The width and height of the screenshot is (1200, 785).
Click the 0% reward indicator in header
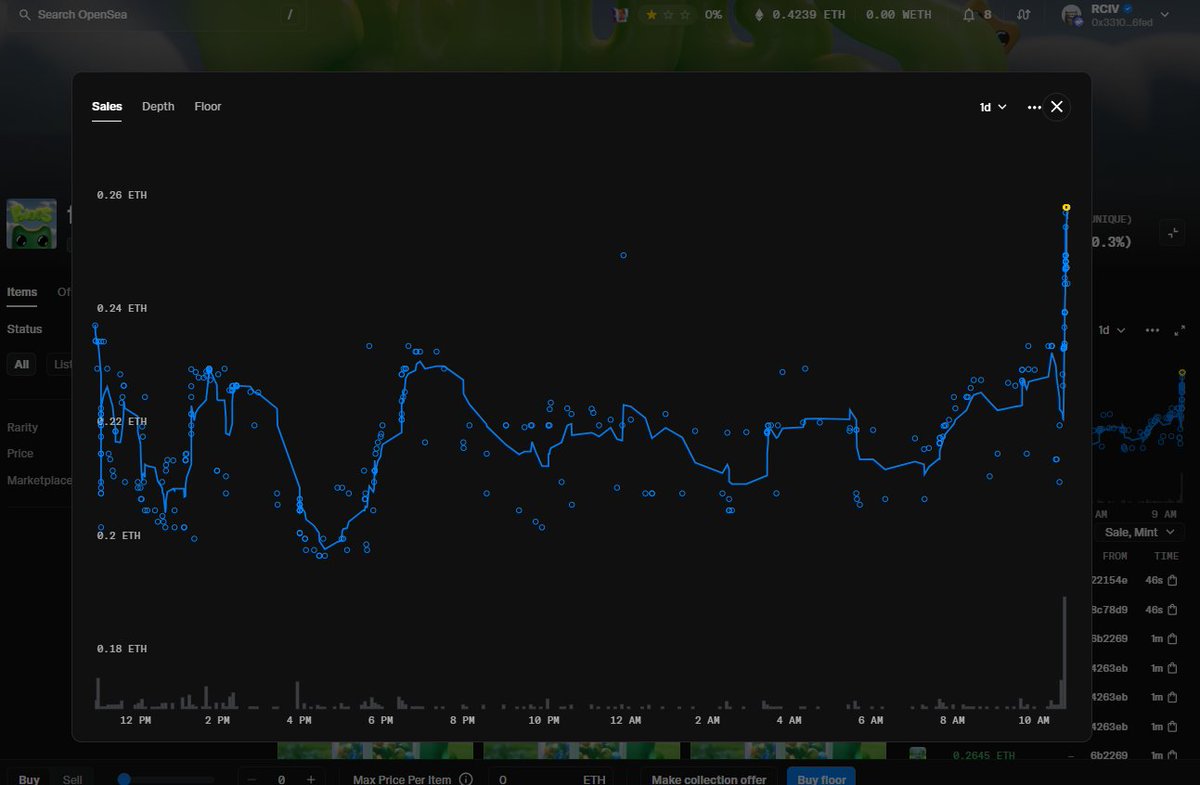[x=713, y=15]
